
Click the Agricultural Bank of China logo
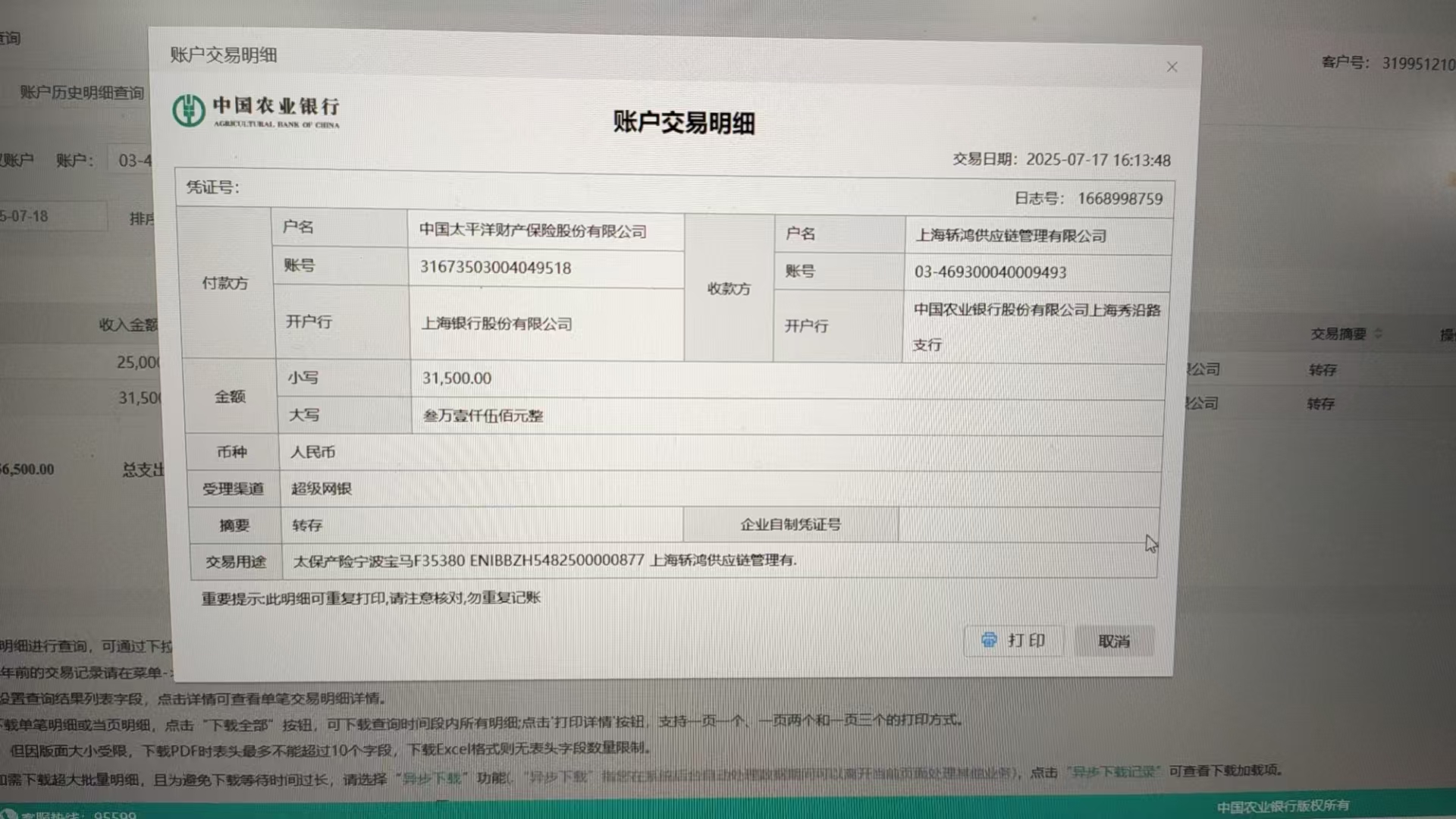click(x=188, y=111)
